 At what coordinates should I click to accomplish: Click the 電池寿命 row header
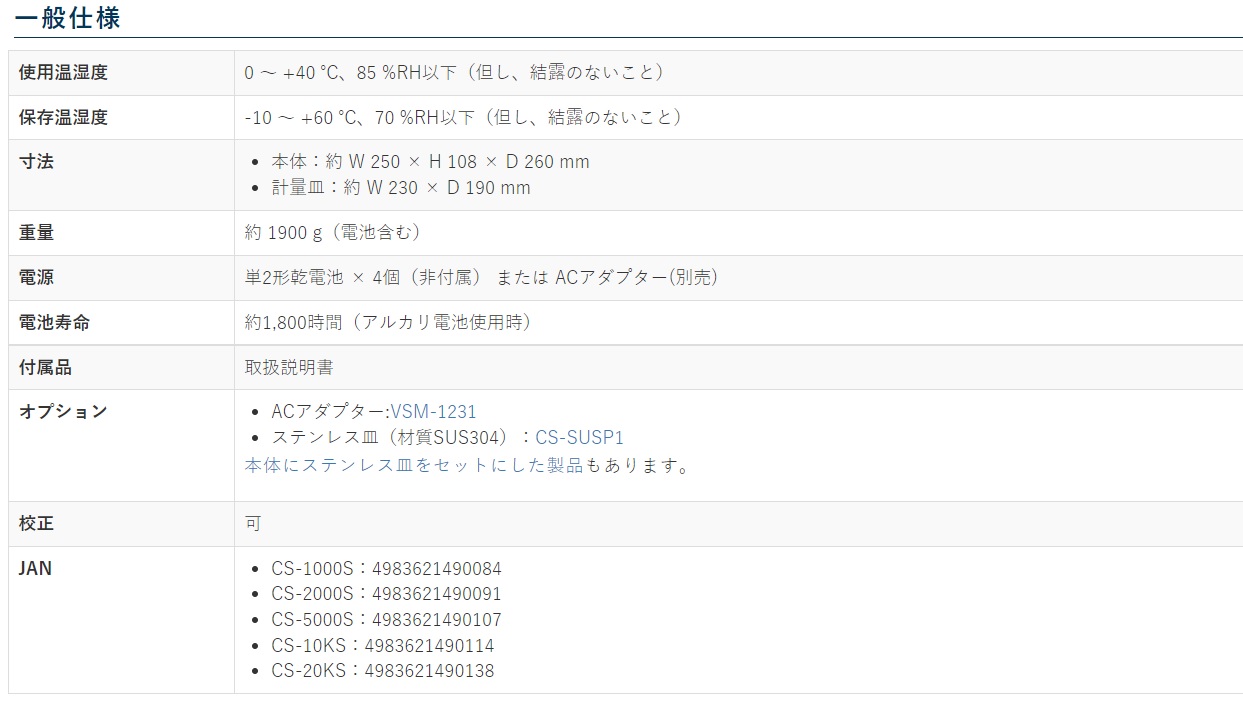point(54,322)
